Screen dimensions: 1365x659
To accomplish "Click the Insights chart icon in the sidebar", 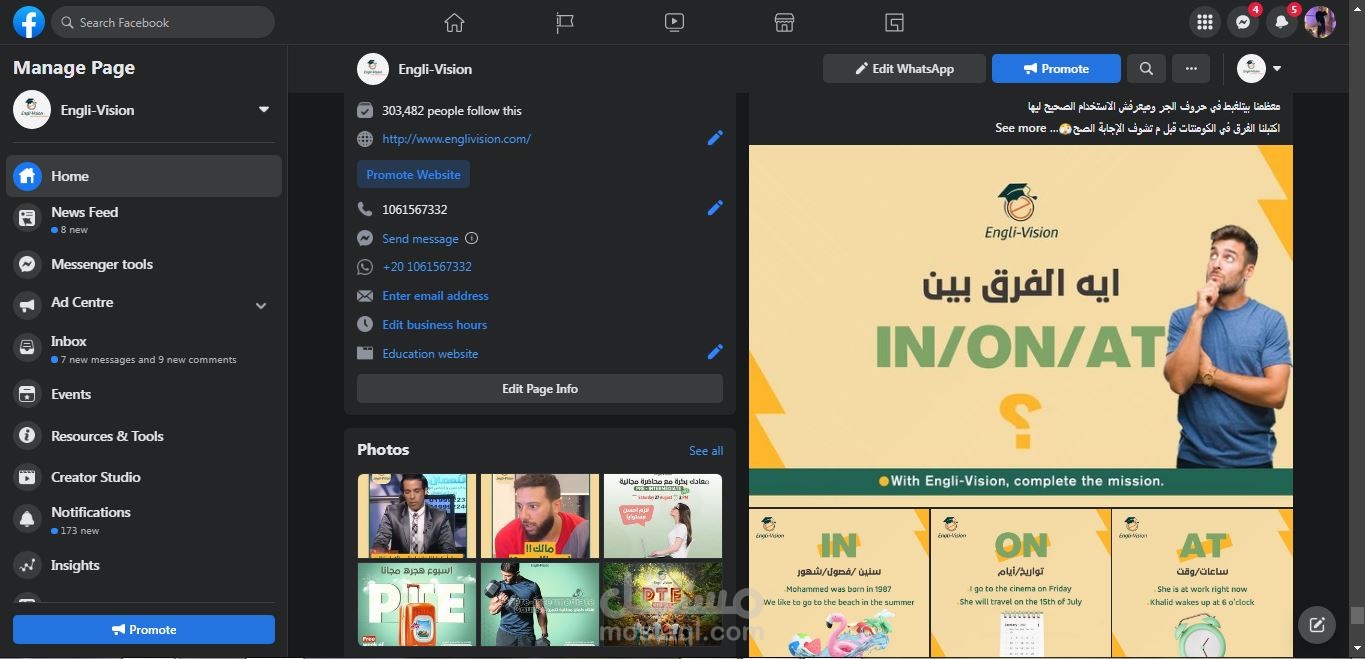I will pyautogui.click(x=28, y=565).
